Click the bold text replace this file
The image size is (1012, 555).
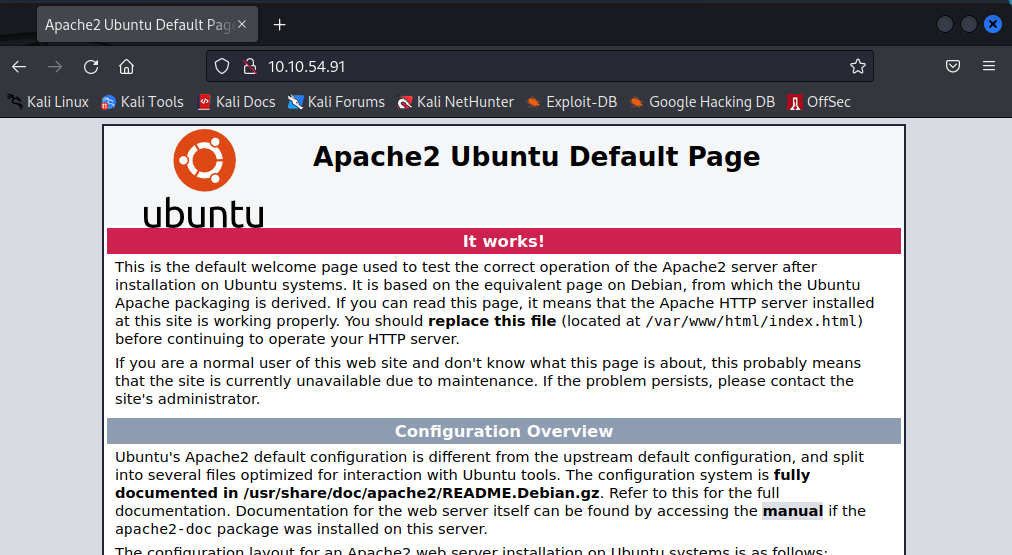pyautogui.click(x=492, y=321)
